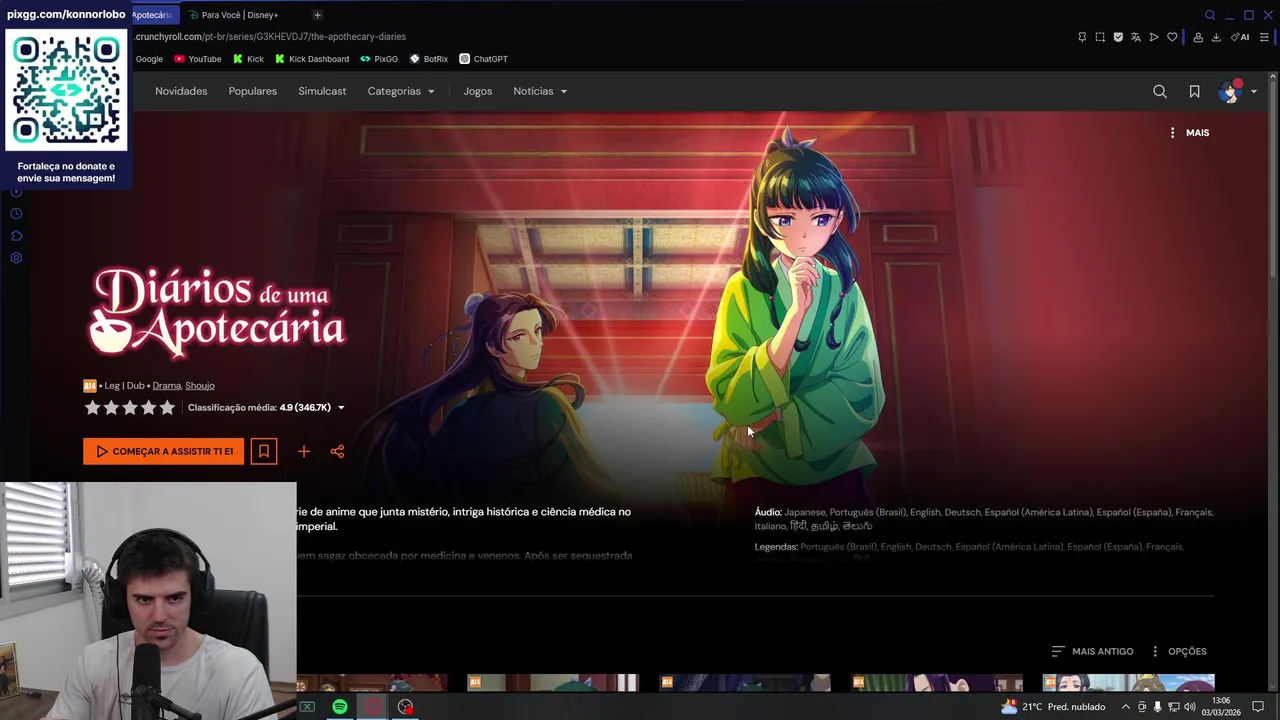Rate the series one star
1280x720 pixels.
[92, 408]
